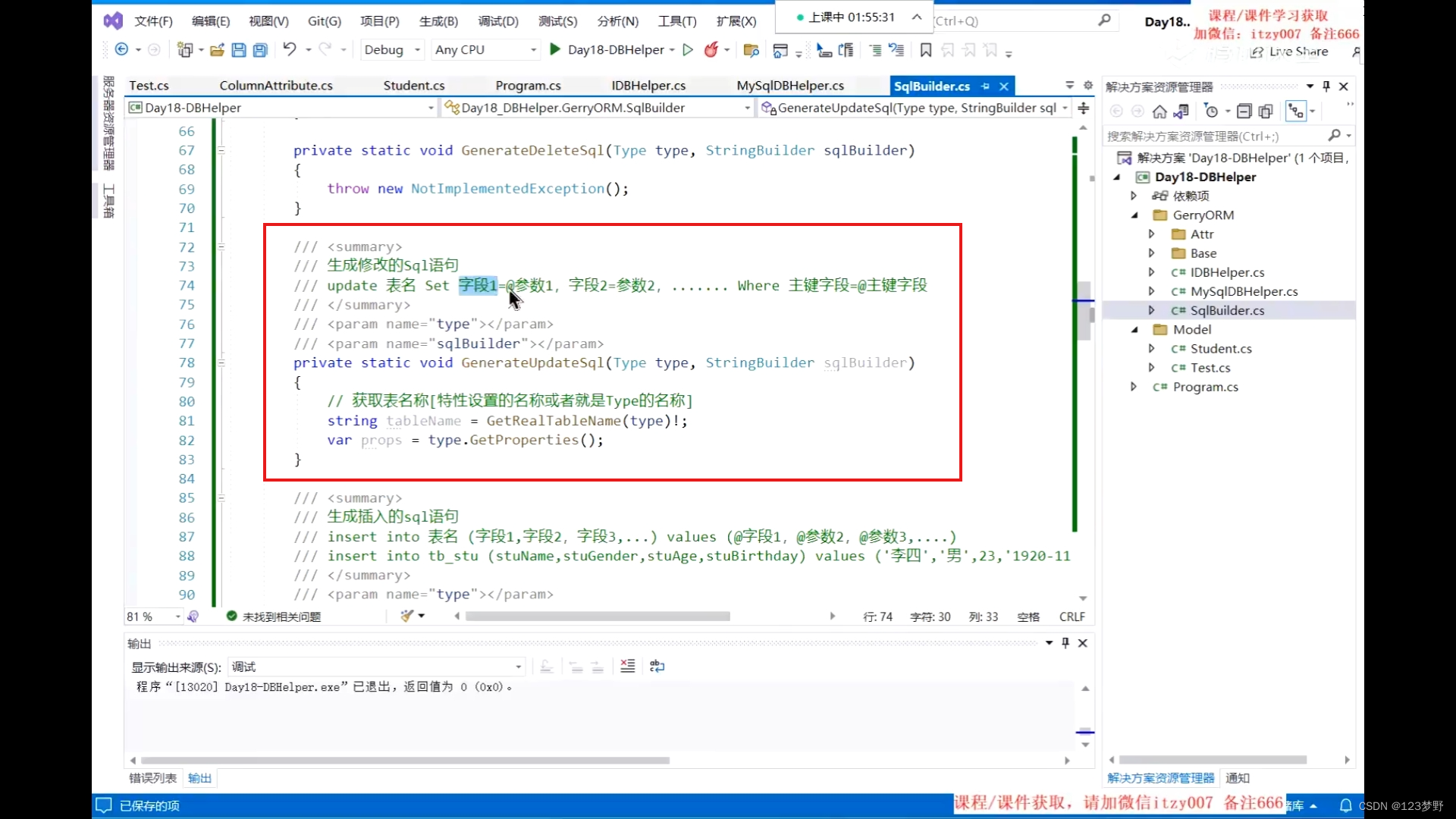Select the Git(G) menu icon
Viewport: 1456px width, 819px height.
324,21
